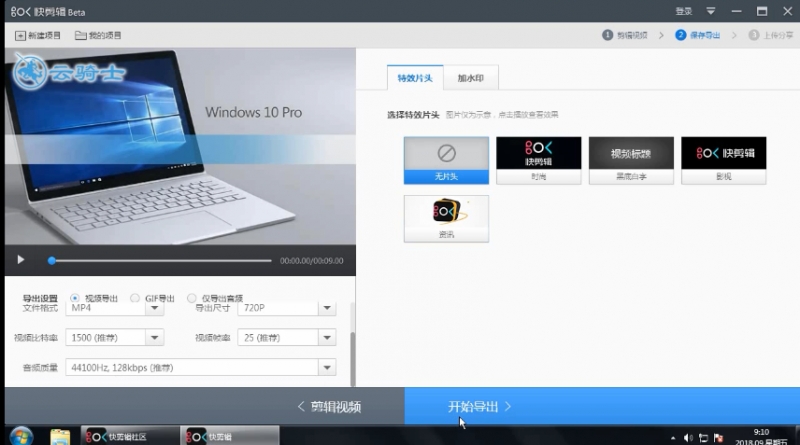The image size is (800, 445).
Task: Switch to the 加水印 tab
Action: coord(470,78)
